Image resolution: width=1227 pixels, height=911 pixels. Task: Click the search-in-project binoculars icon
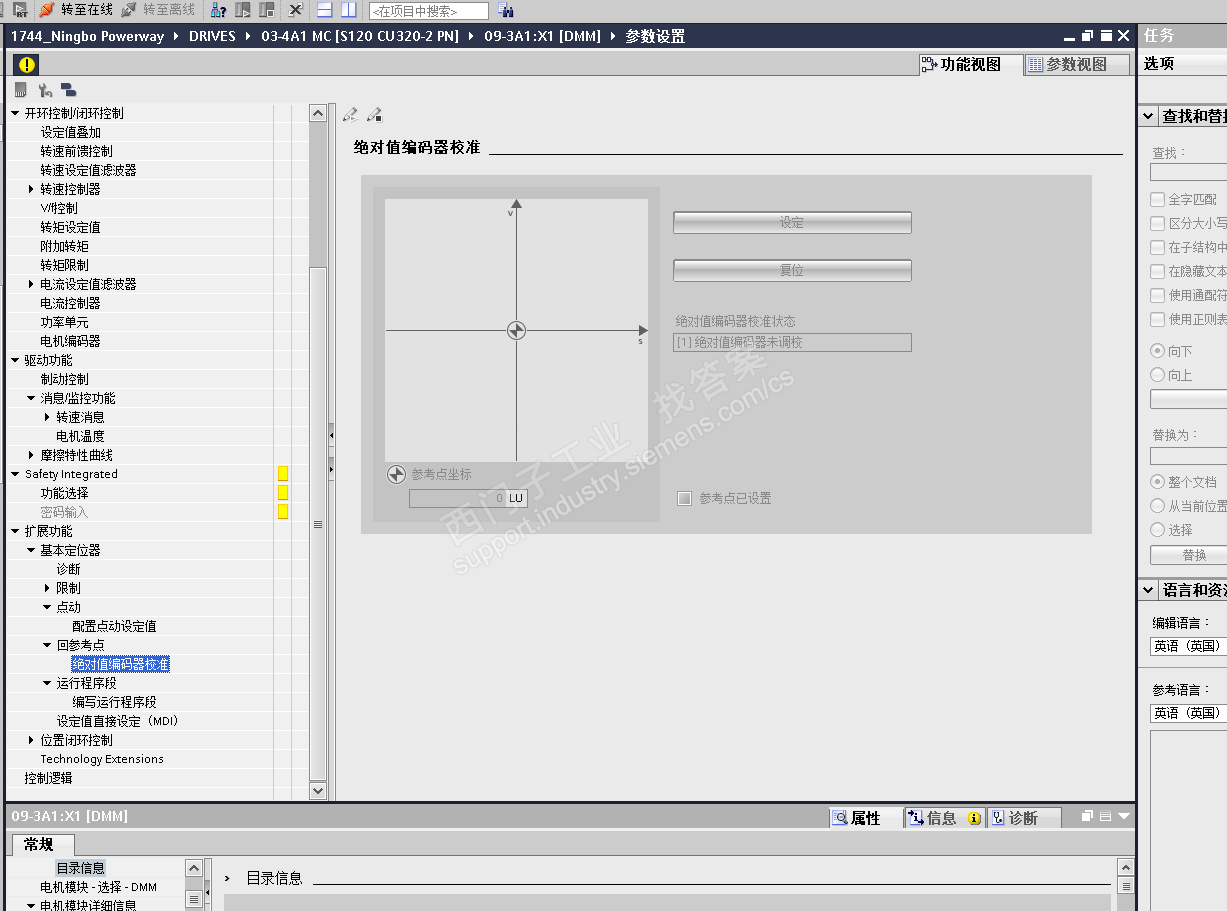point(506,11)
